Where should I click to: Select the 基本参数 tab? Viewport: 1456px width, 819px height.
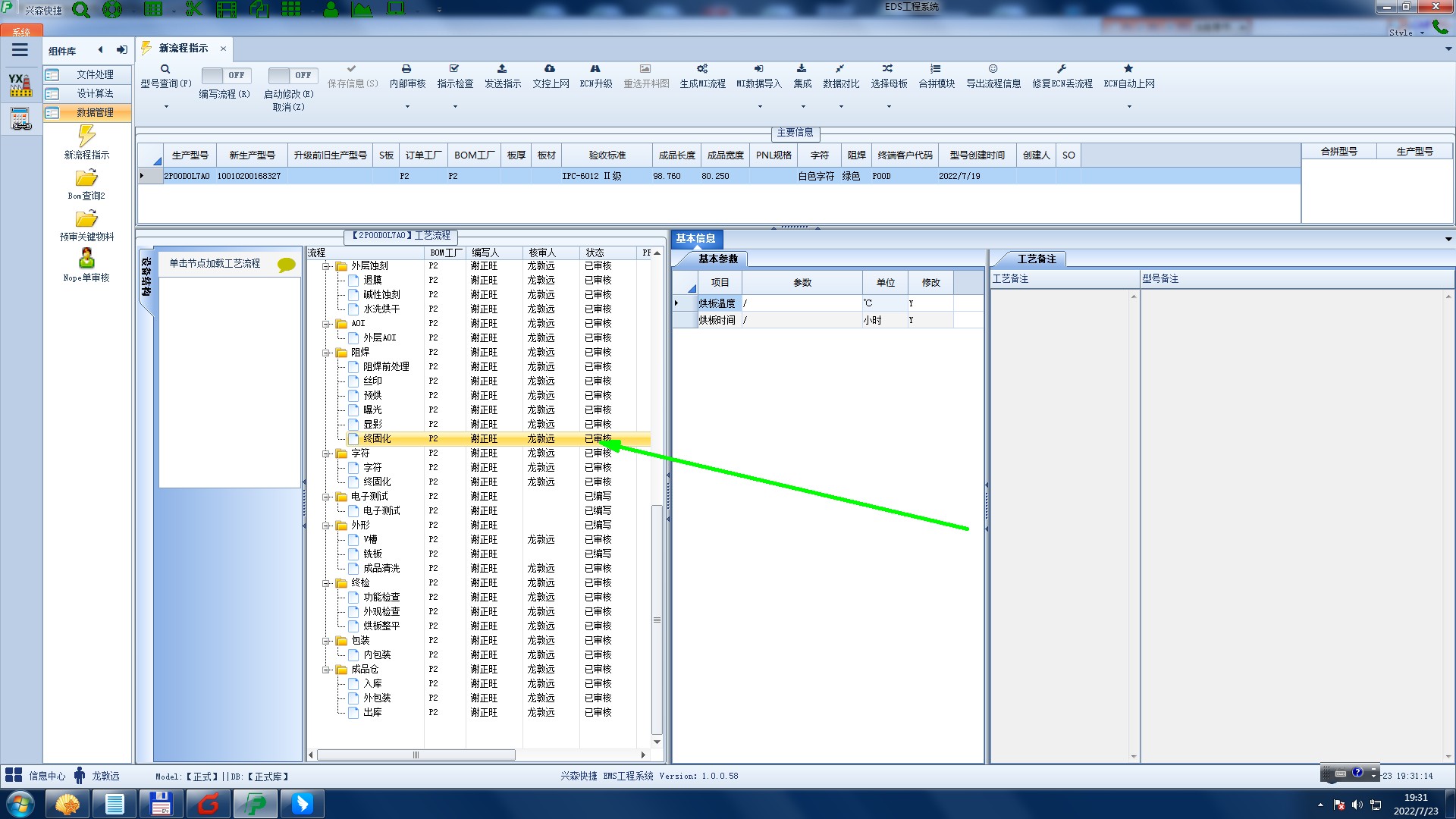(x=717, y=259)
